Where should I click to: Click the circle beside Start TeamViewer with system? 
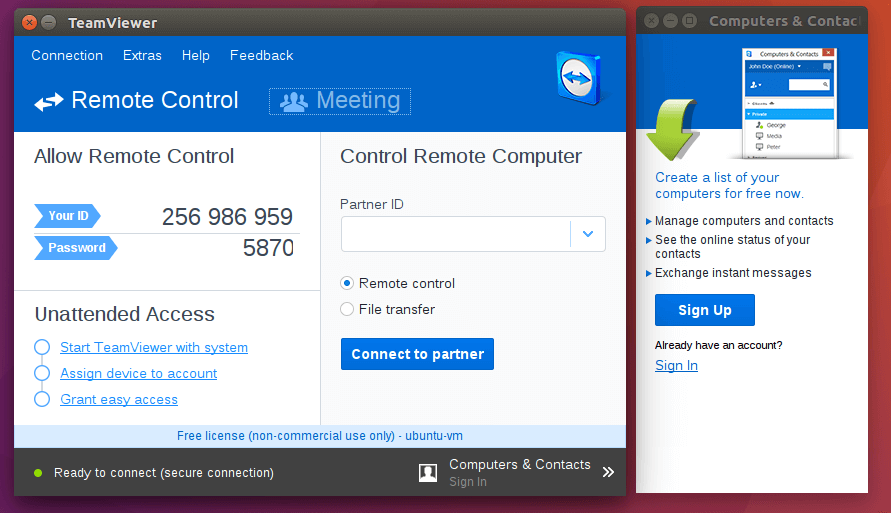coord(42,347)
